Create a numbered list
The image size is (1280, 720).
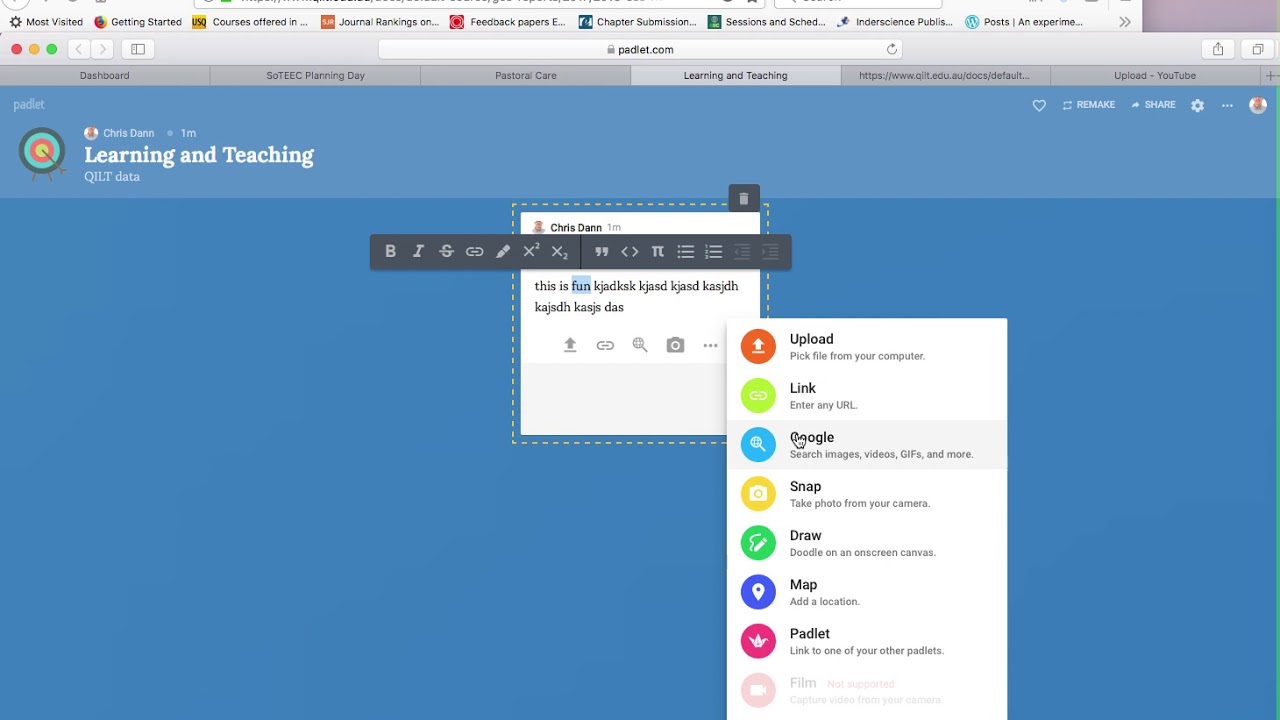click(x=714, y=252)
